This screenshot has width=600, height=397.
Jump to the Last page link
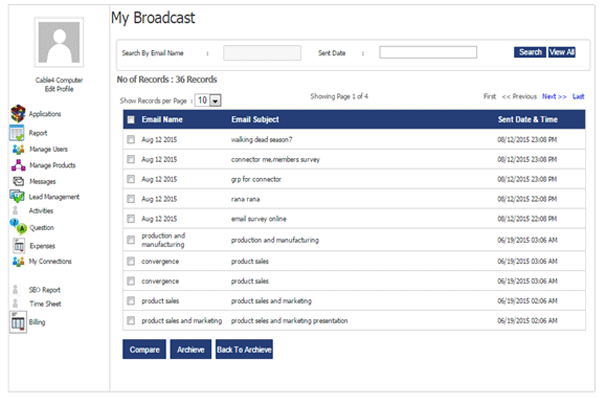(578, 96)
